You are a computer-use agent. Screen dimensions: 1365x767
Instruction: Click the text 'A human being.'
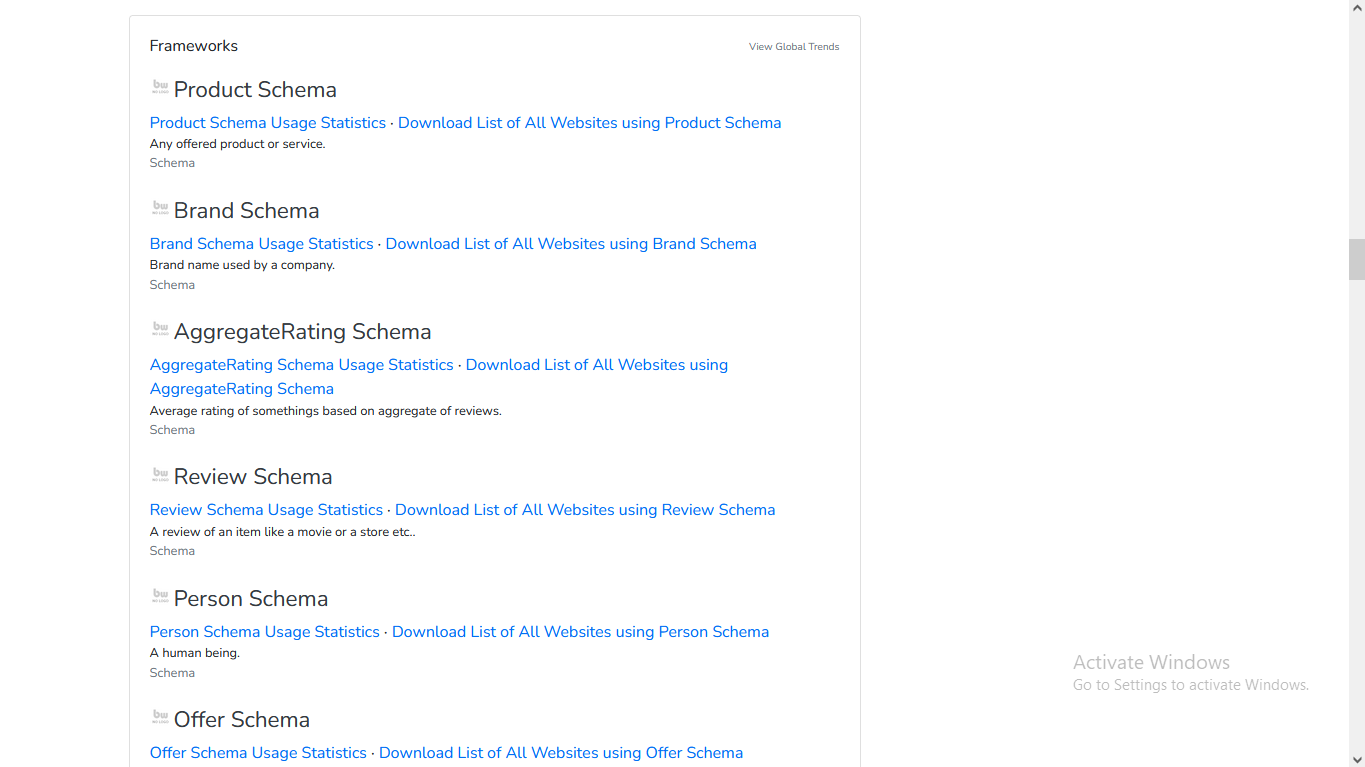tap(195, 653)
